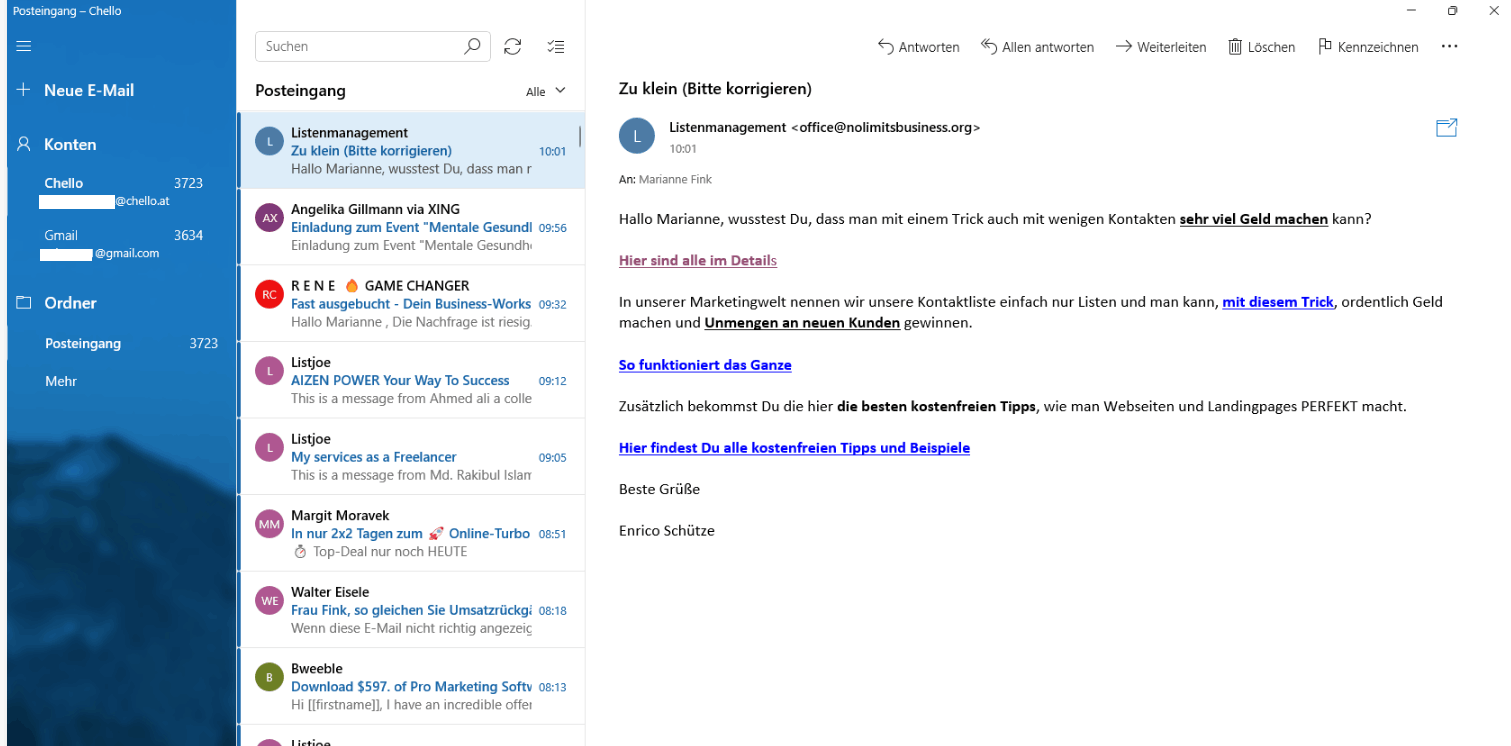Click the plus icon for Neue E-Mail

tap(24, 90)
